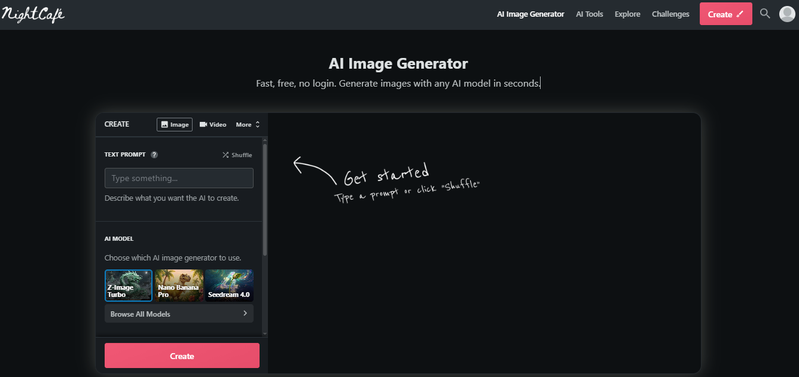Open the search magnifier icon

point(765,14)
